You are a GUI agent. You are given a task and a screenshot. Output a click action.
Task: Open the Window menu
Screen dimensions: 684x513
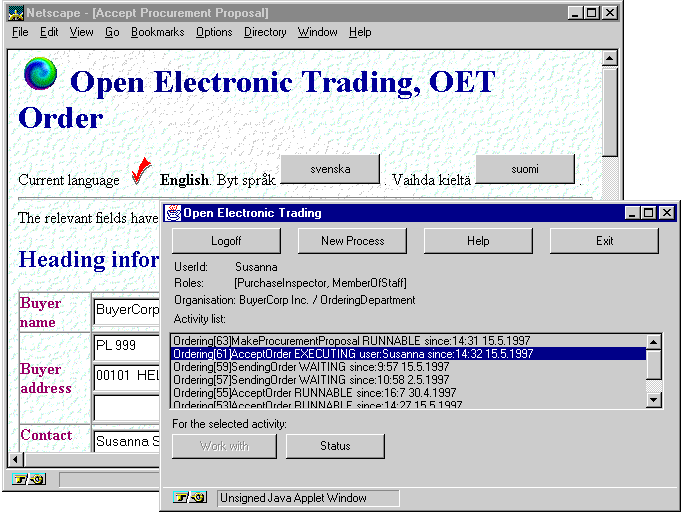pyautogui.click(x=318, y=32)
